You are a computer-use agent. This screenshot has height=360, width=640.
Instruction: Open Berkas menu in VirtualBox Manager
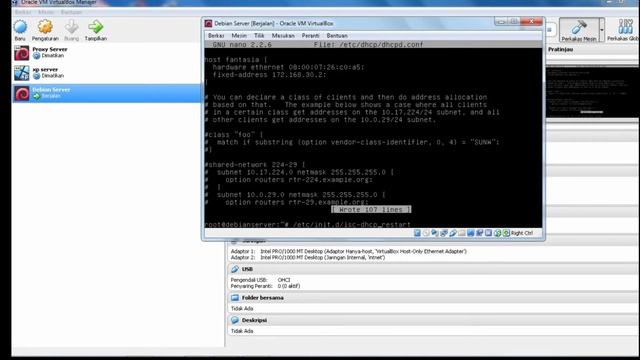pyautogui.click(x=23, y=12)
